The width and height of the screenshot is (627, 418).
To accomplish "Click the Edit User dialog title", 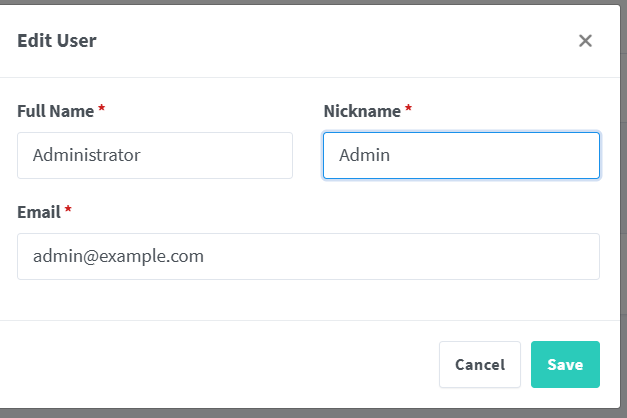I will pyautogui.click(x=57, y=40).
